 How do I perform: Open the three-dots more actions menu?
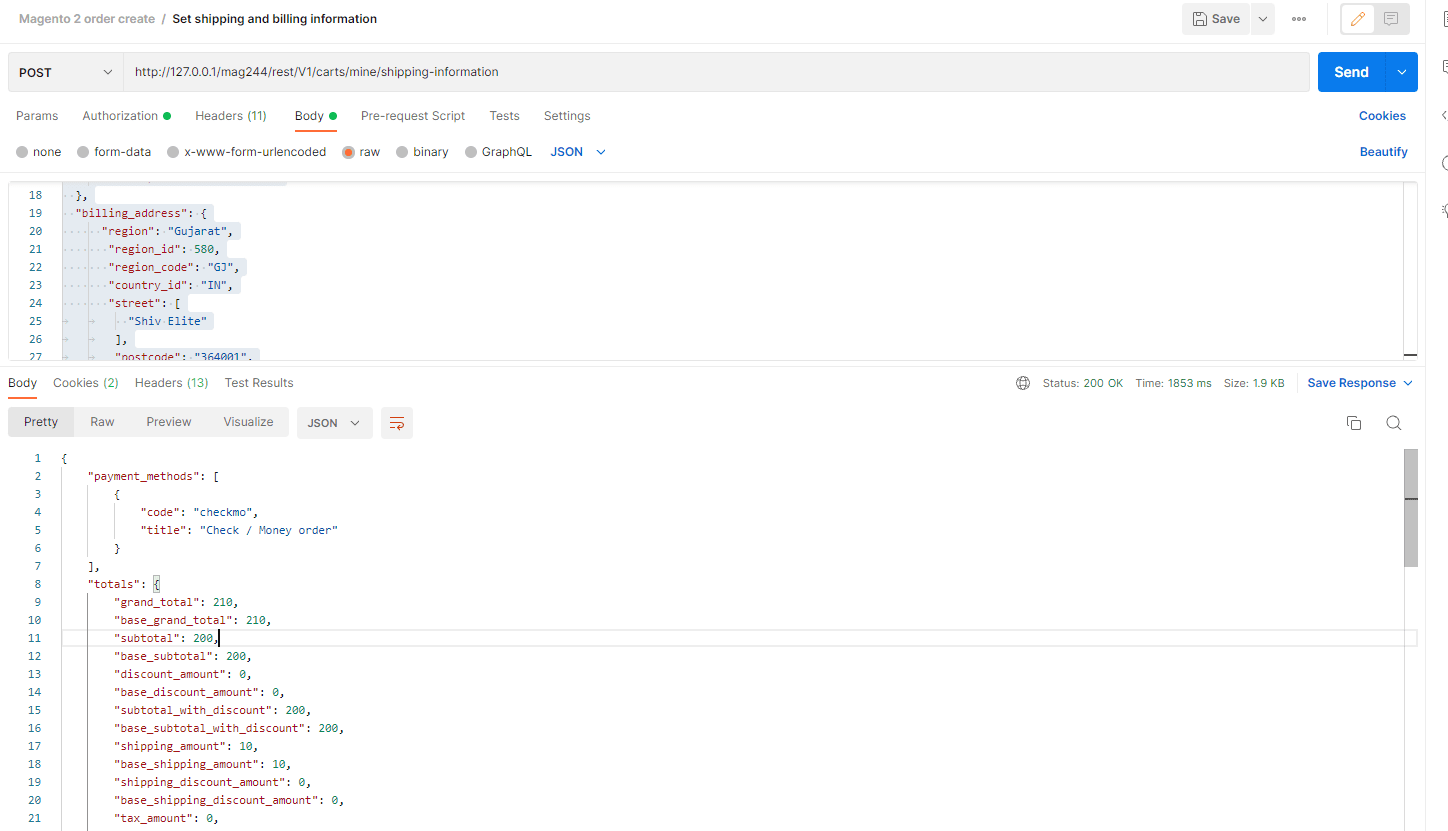click(1299, 19)
